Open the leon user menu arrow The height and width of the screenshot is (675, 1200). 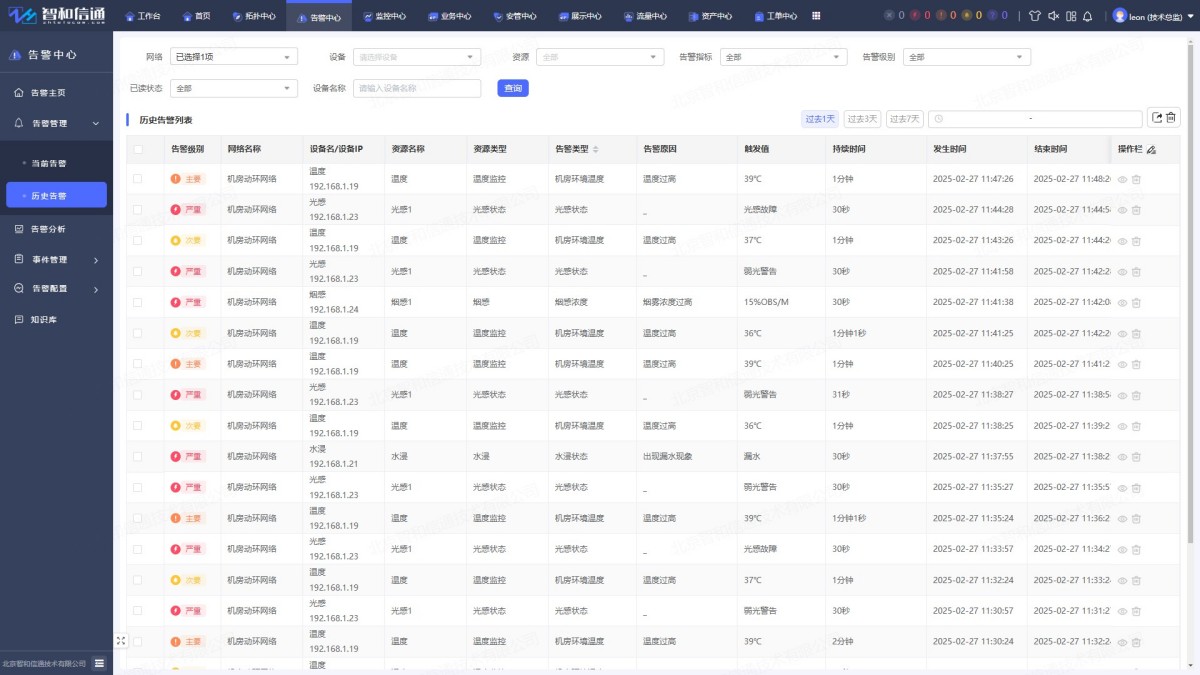pos(1190,17)
